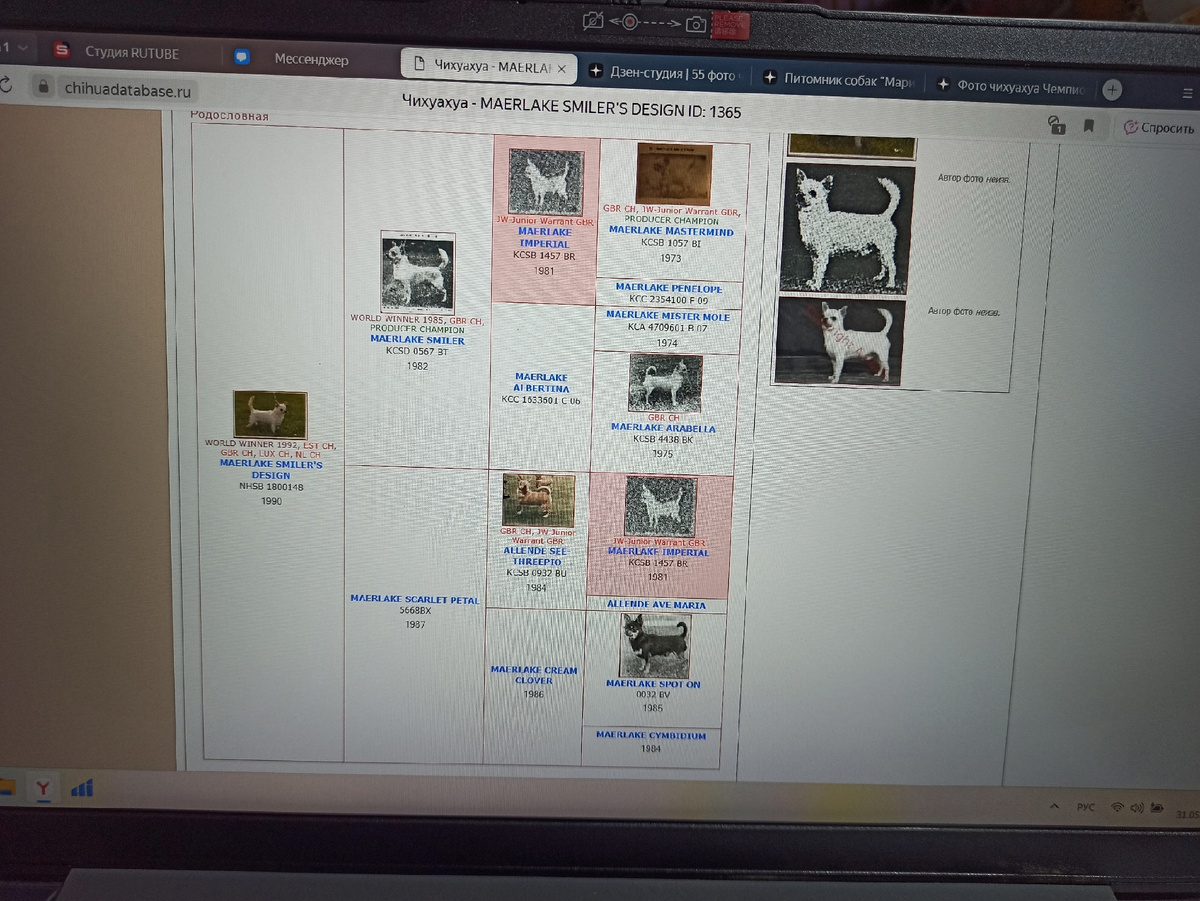Select the Чихуахуа - MAERLAK tab
Screen dimensions: 1200x901
[x=488, y=67]
